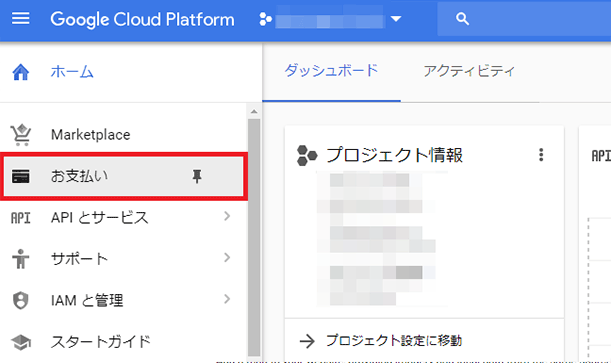Click the プロジェクト情報 card title

[x=394, y=155]
